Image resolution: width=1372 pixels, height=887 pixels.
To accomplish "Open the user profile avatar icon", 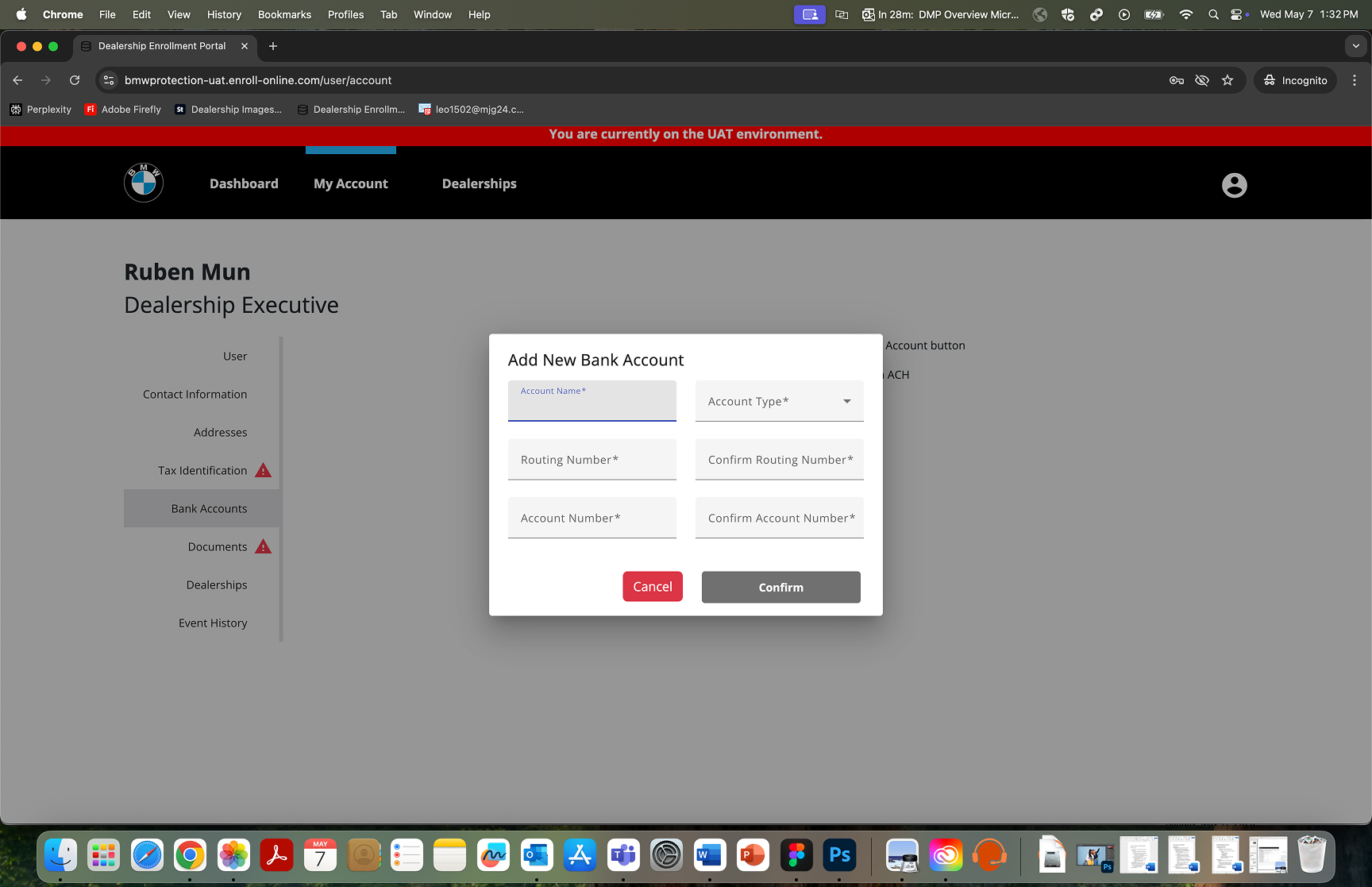I will (x=1234, y=185).
